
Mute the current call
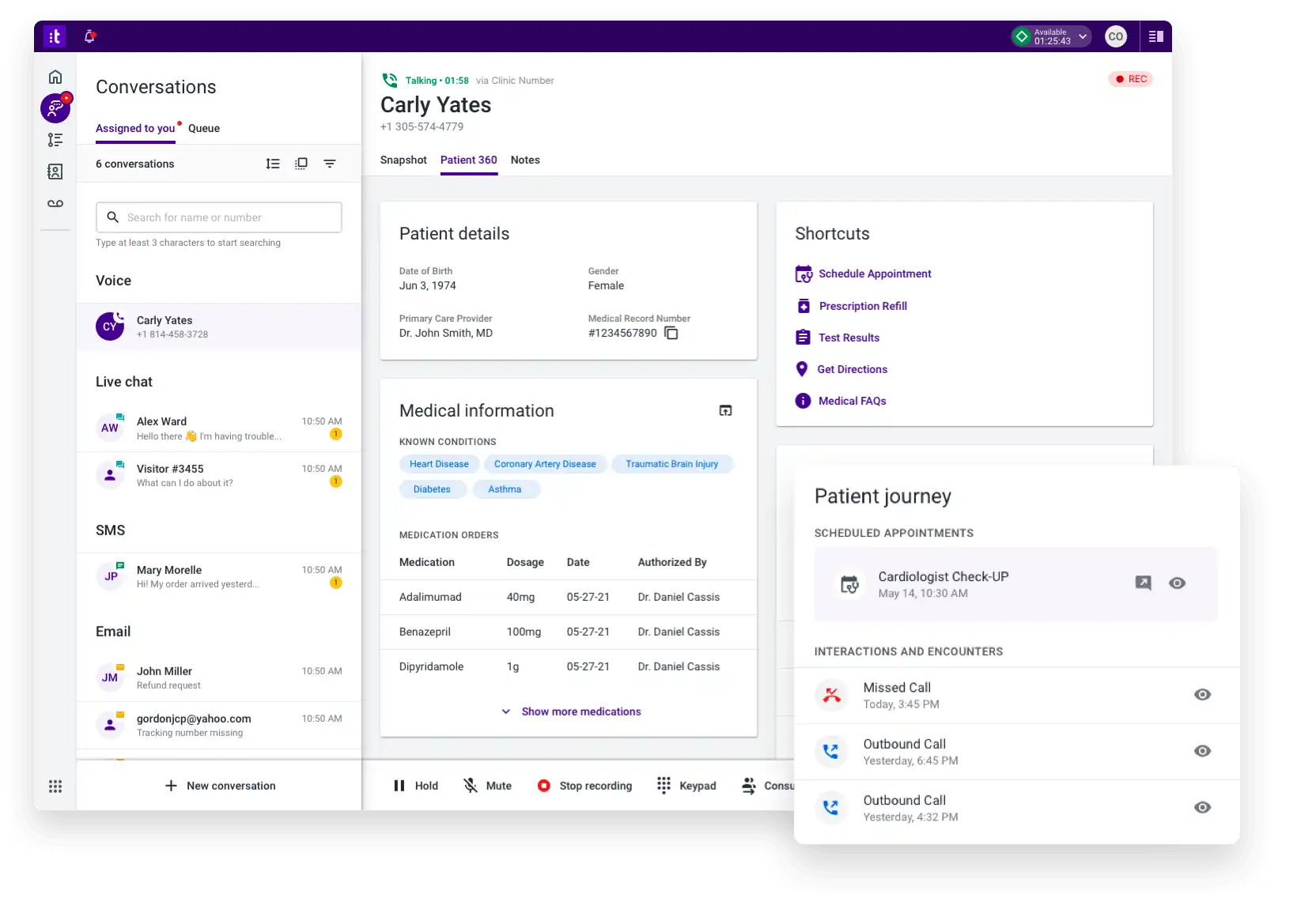point(487,786)
